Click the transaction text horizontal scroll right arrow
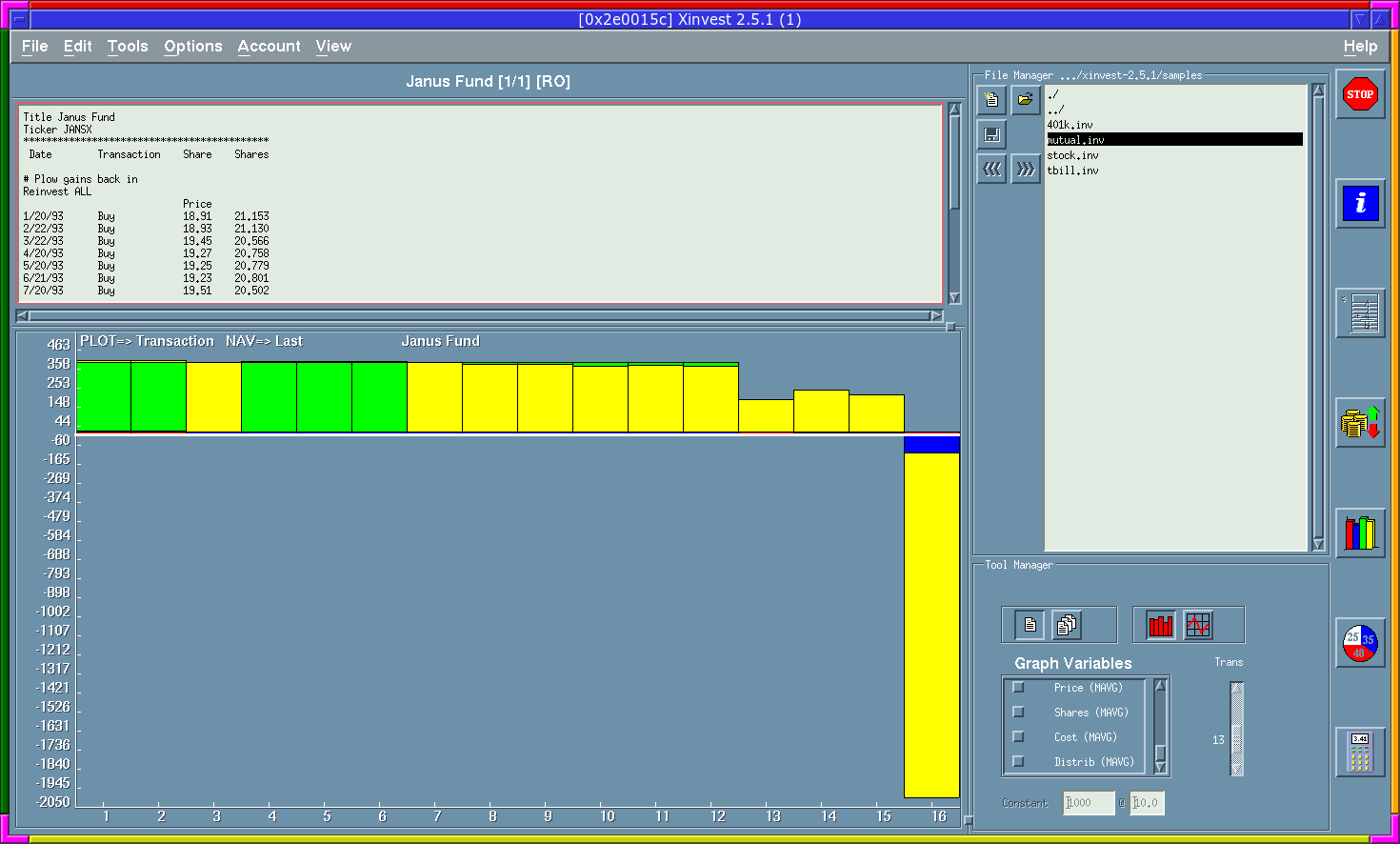This screenshot has width=1400, height=844. 936,315
